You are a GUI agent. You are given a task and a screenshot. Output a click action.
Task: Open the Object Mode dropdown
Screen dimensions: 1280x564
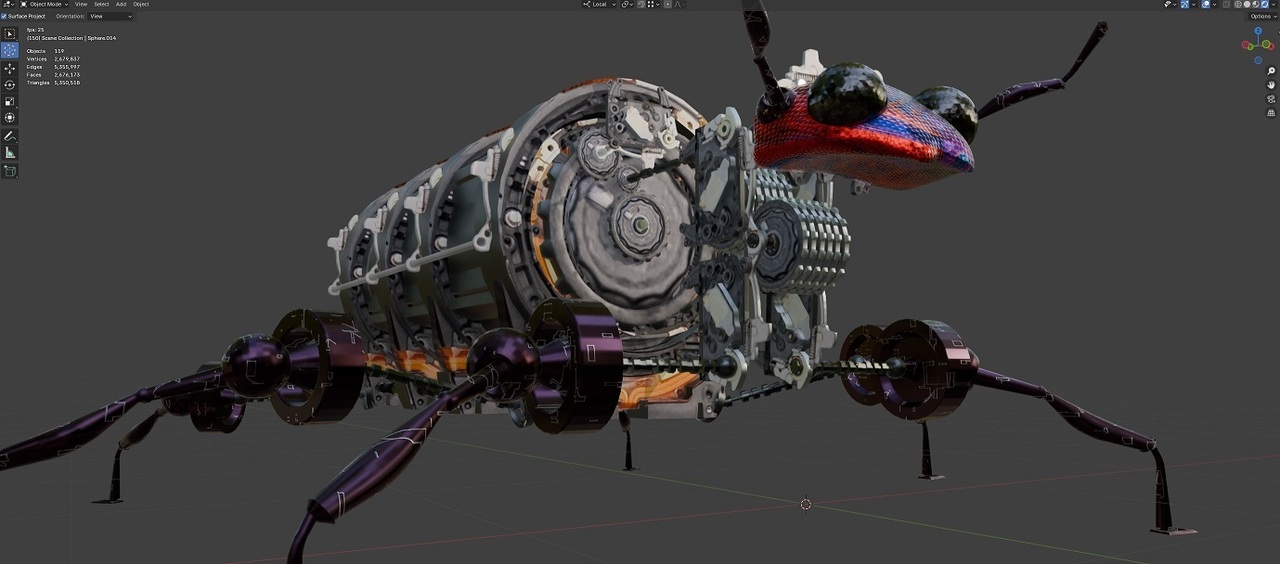44,4
